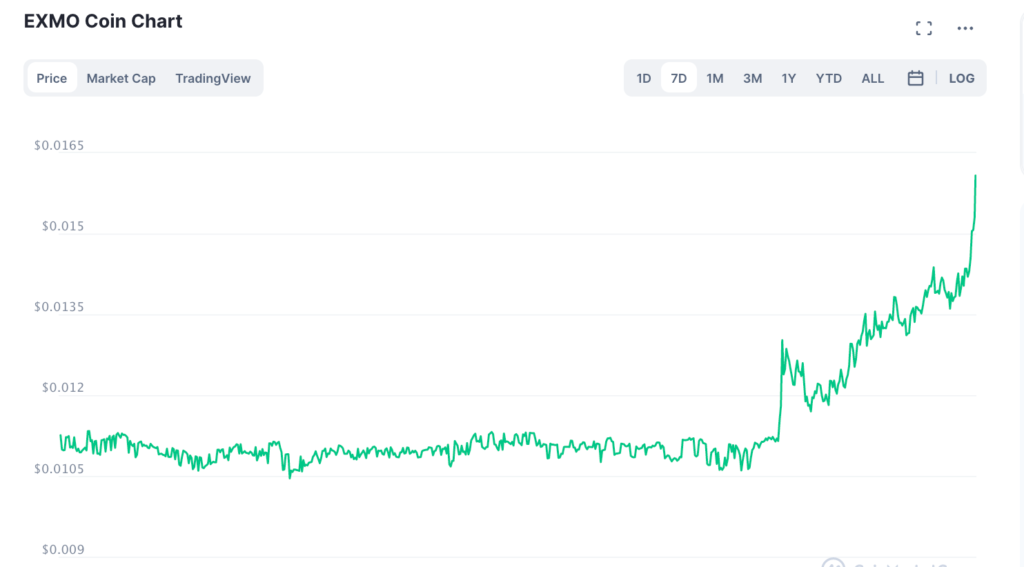Click the $0.009 axis label
Screen dimensions: 1024x567
[x=63, y=550]
